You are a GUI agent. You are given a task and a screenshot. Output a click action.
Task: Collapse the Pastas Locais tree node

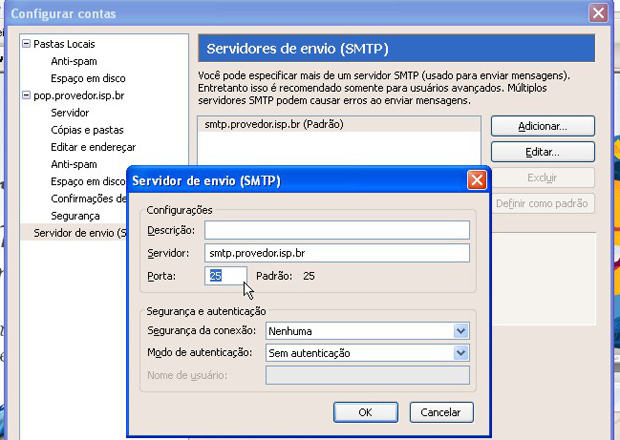26,45
